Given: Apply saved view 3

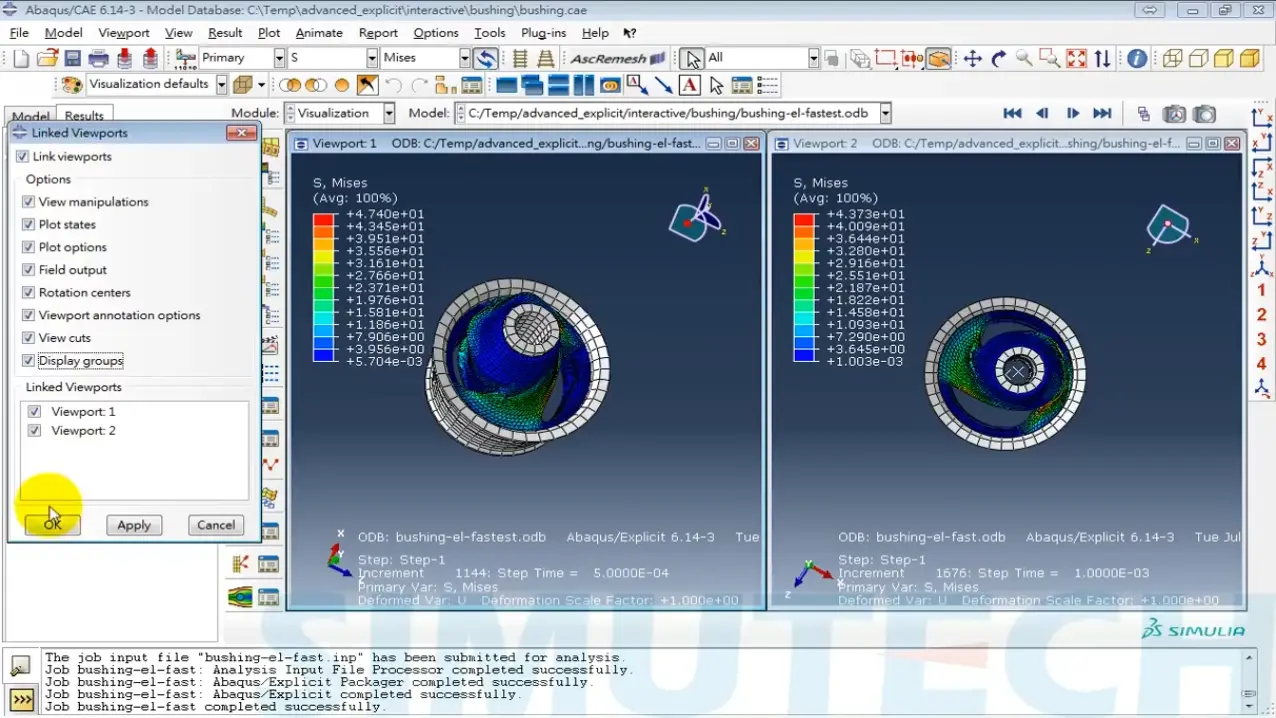Looking at the screenshot, I should coord(1262,339).
